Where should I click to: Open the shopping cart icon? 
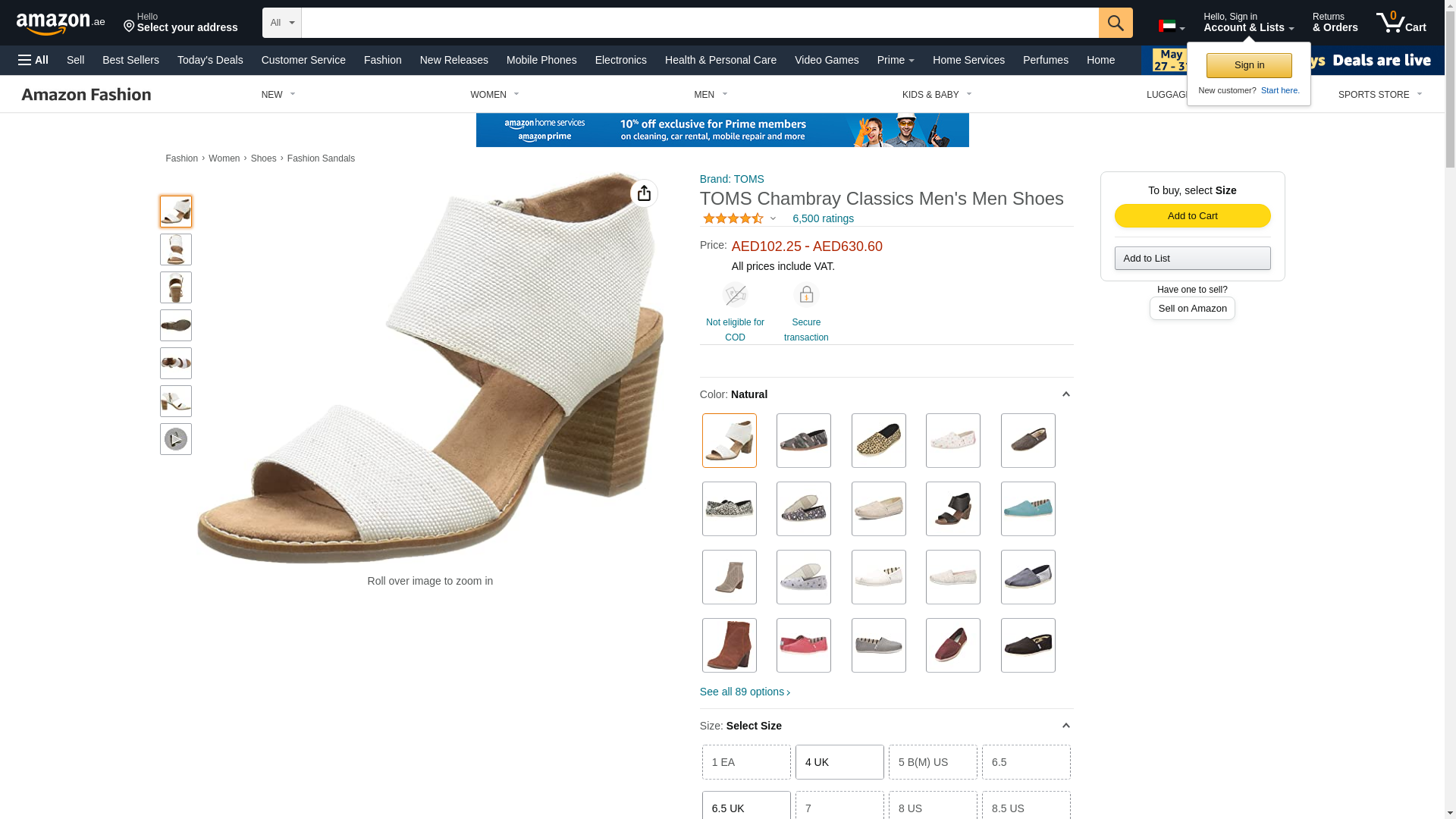(1401, 23)
